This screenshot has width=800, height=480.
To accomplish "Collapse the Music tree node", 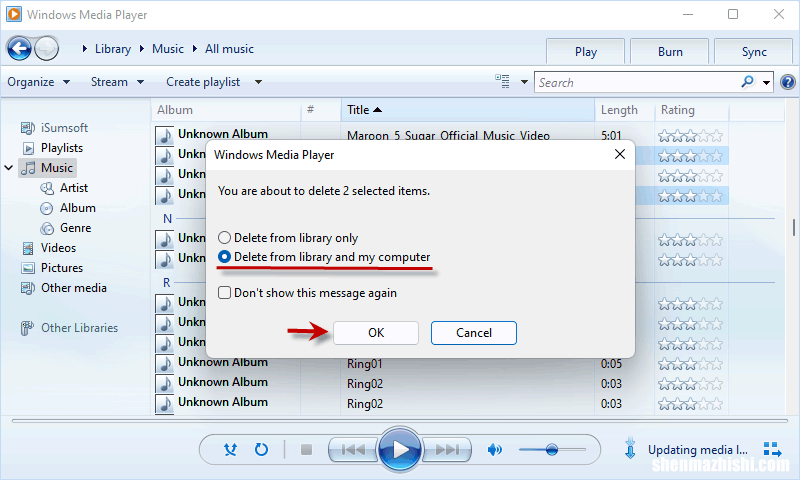I will coord(9,168).
